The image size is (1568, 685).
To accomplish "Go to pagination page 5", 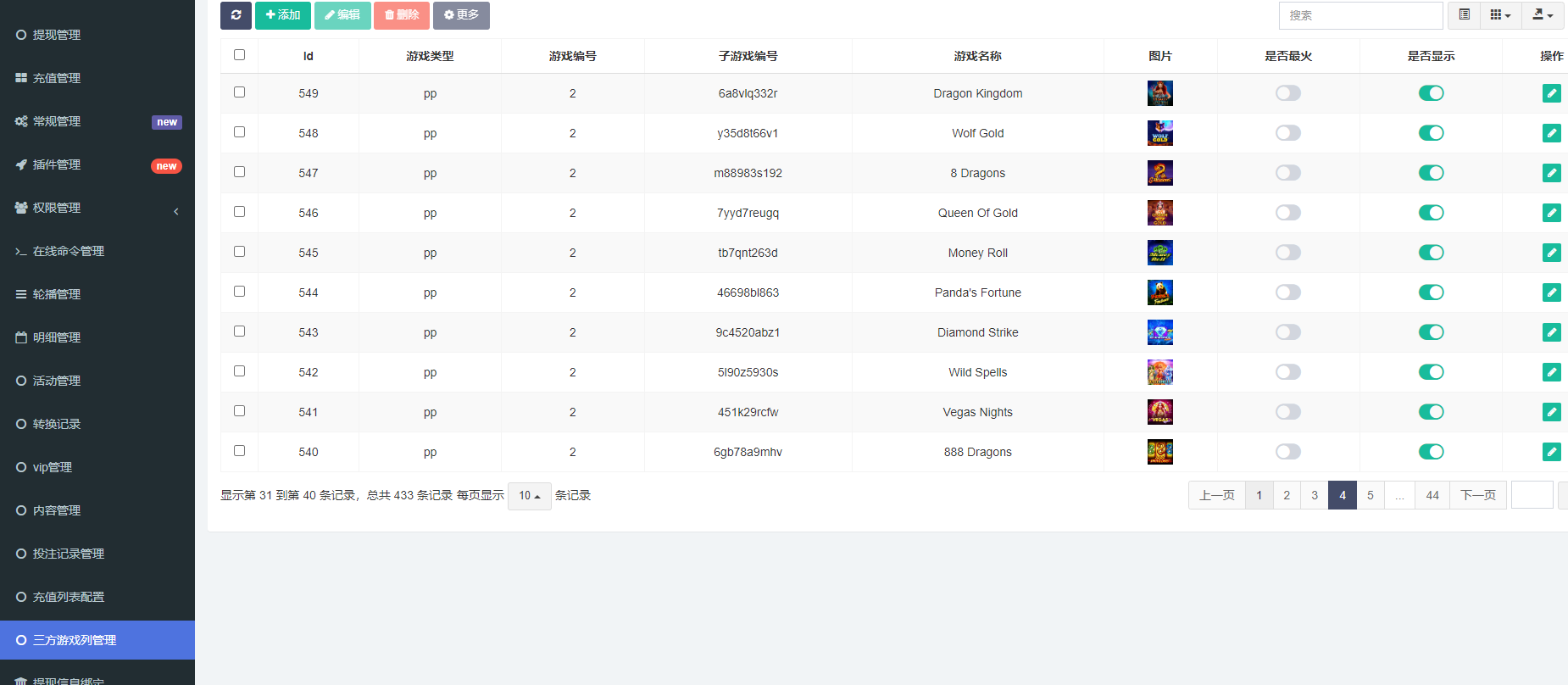I will pos(1371,495).
